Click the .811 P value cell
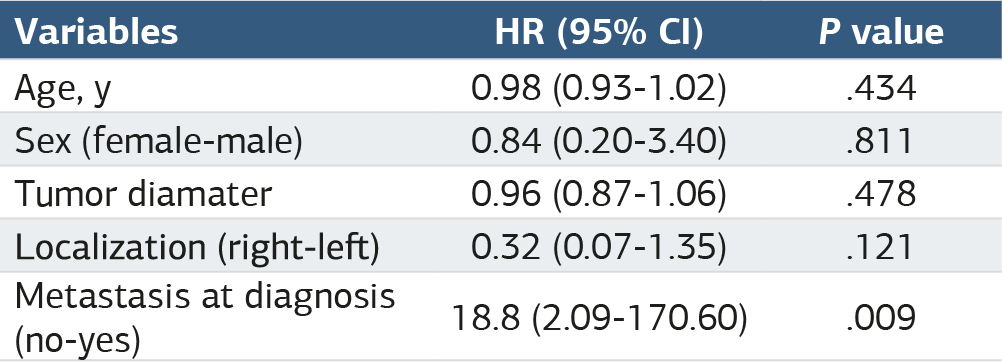 (x=881, y=142)
